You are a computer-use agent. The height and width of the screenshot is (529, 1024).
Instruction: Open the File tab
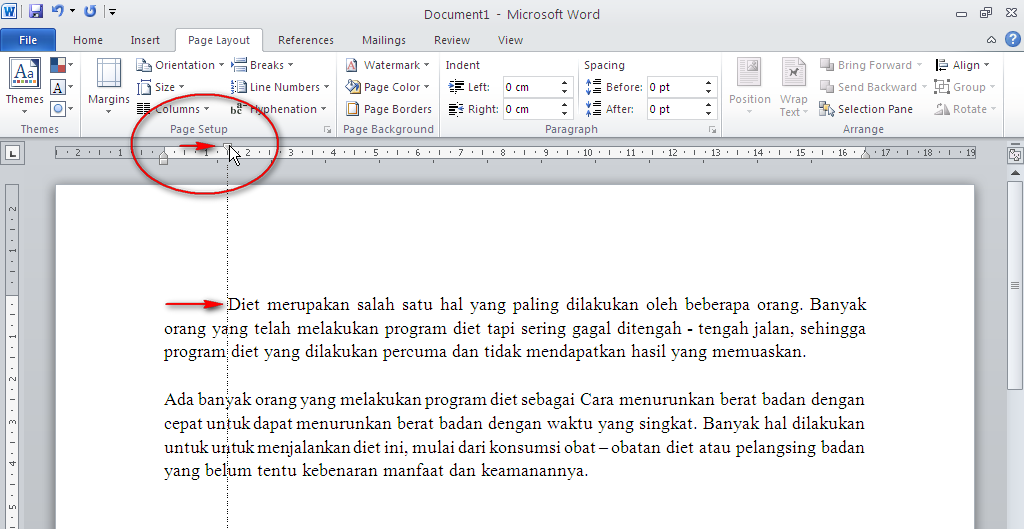point(28,40)
